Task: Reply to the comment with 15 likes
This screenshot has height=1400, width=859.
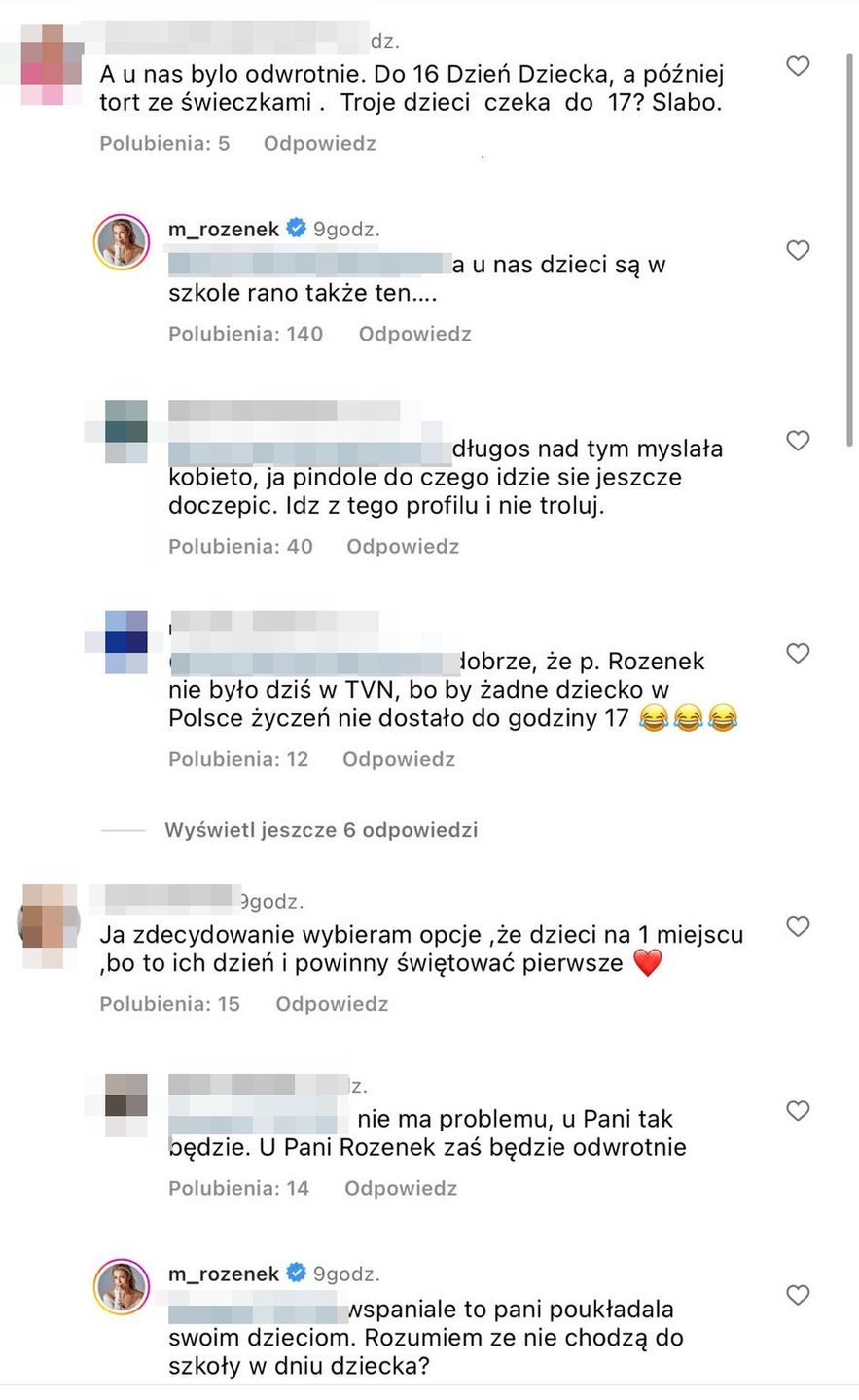Action: coord(332,1004)
